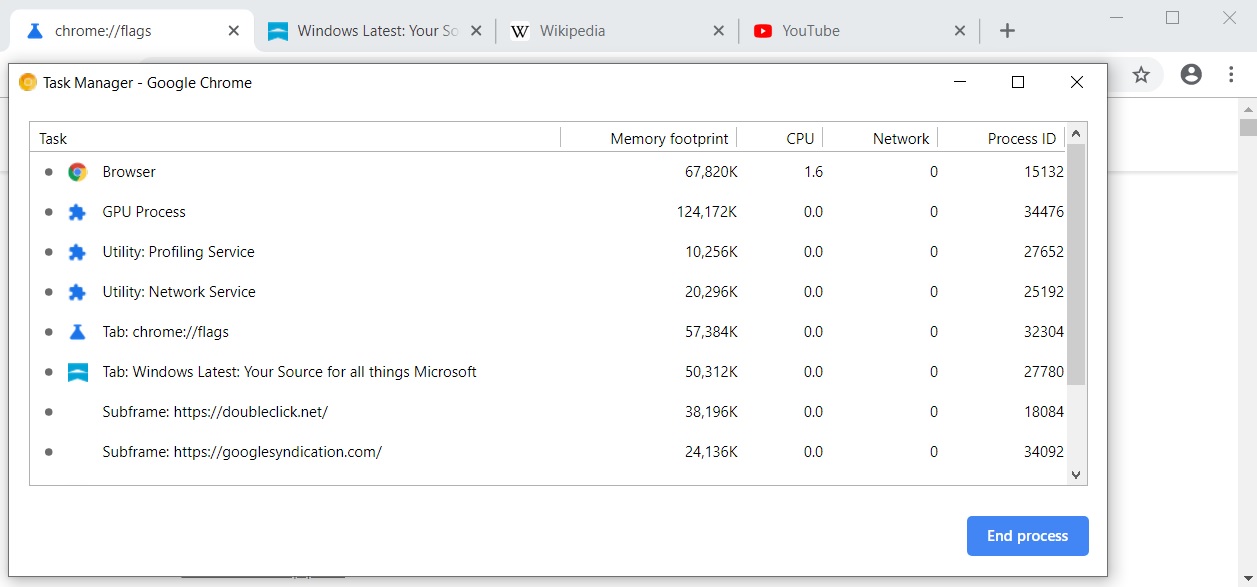Click the task list scrollbar thumb

(1076, 264)
